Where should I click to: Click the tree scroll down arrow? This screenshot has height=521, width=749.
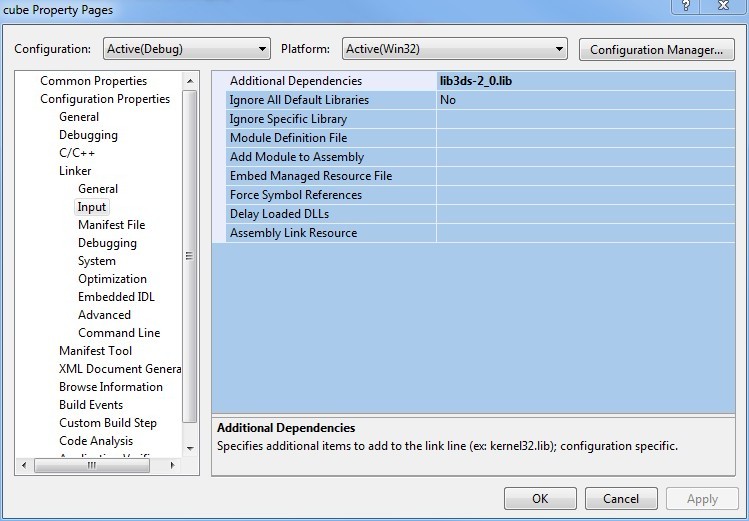click(190, 448)
